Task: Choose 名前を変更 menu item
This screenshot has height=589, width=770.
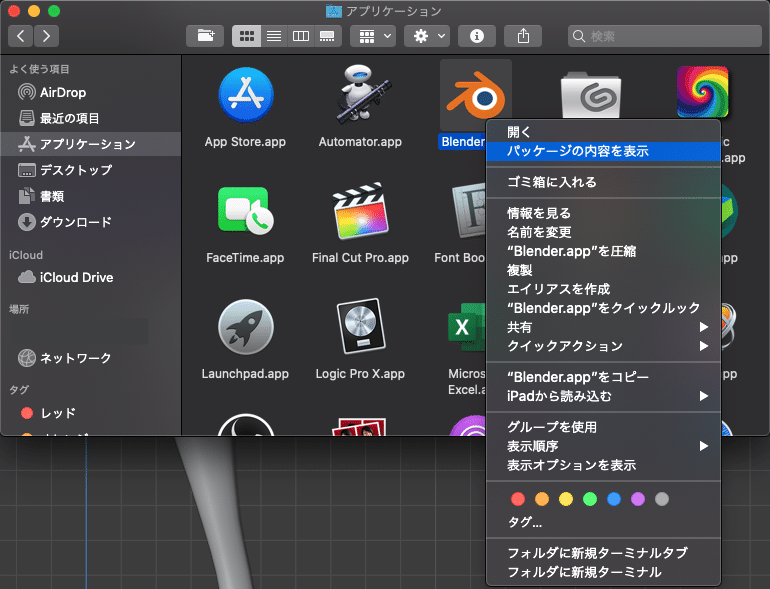Action: tap(603, 232)
